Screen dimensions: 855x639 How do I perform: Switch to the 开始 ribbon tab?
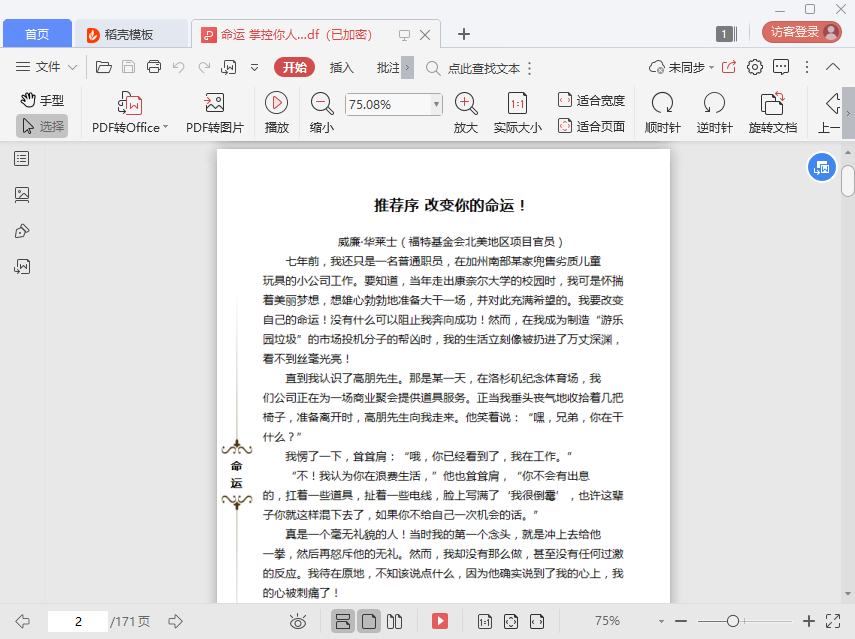point(294,68)
